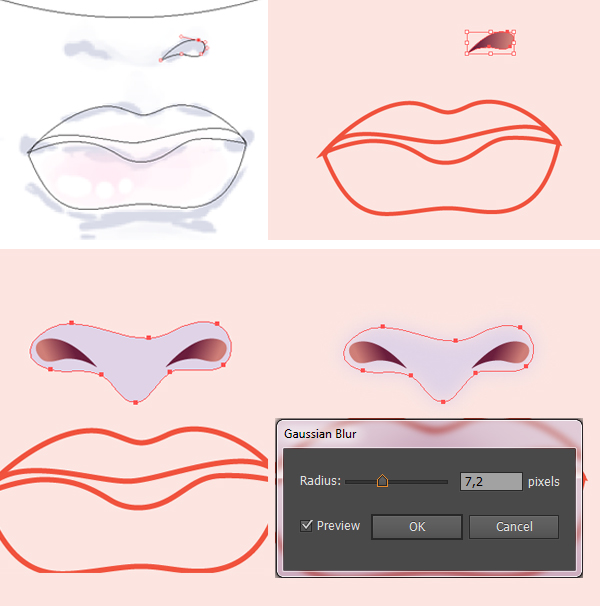Click the top center anchor of blurred nose
This screenshot has height=606, width=600.
click(x=456, y=340)
